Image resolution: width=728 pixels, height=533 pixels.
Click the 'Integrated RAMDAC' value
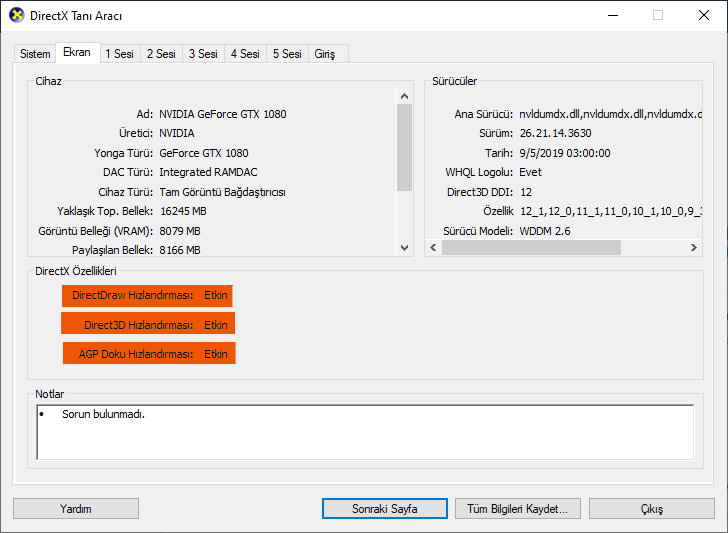[x=208, y=172]
